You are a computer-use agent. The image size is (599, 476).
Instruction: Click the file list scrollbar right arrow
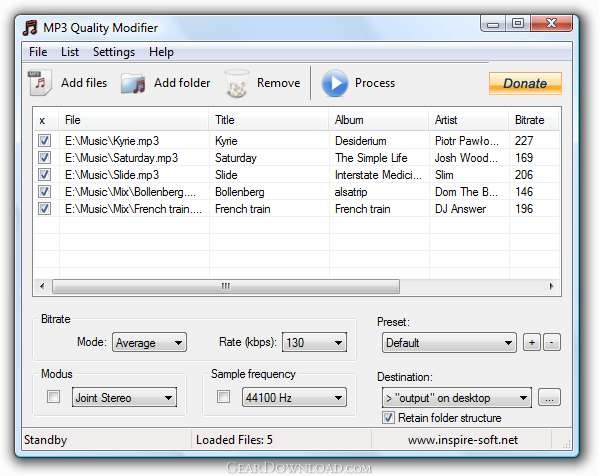pos(551,286)
